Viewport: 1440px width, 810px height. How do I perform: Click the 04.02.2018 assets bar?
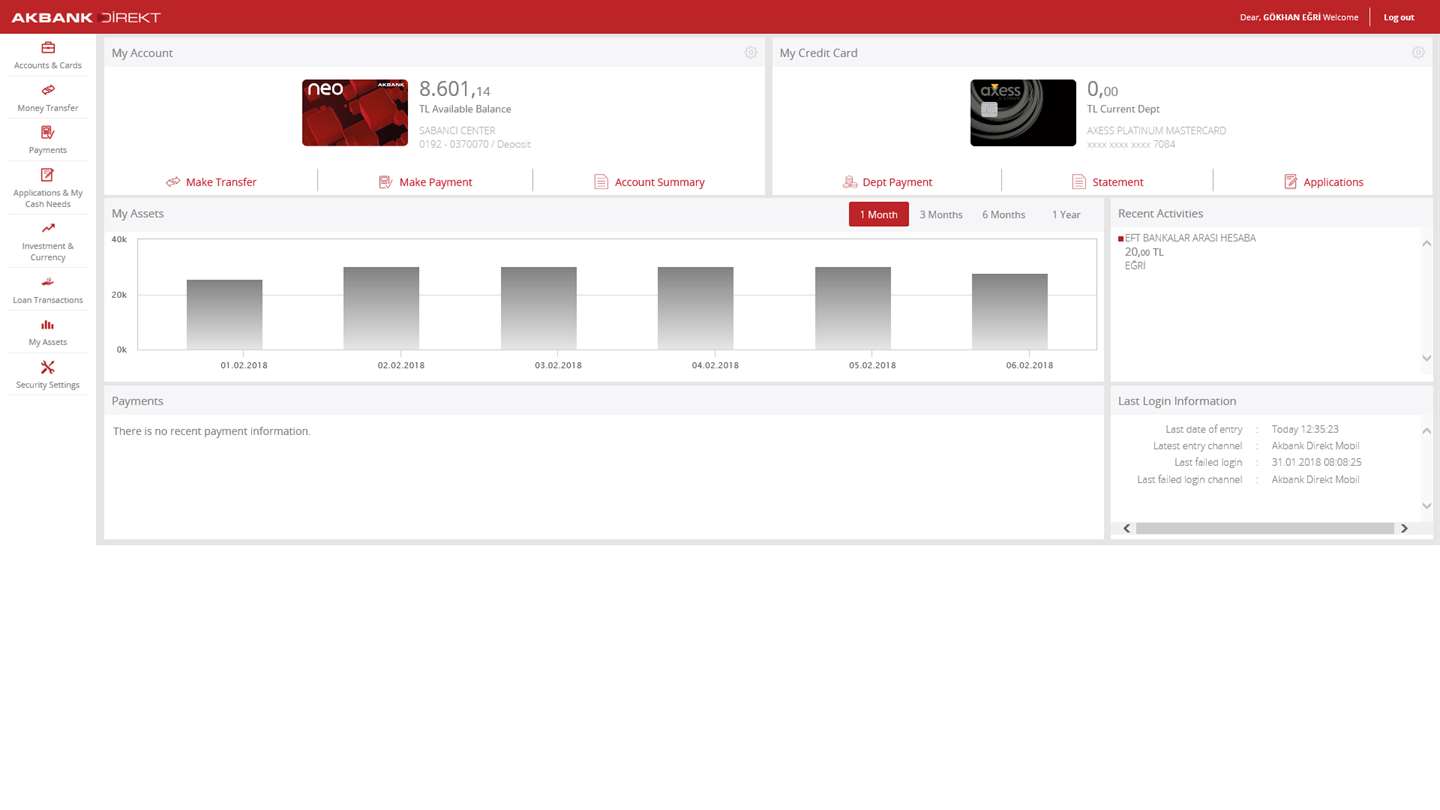click(x=695, y=309)
